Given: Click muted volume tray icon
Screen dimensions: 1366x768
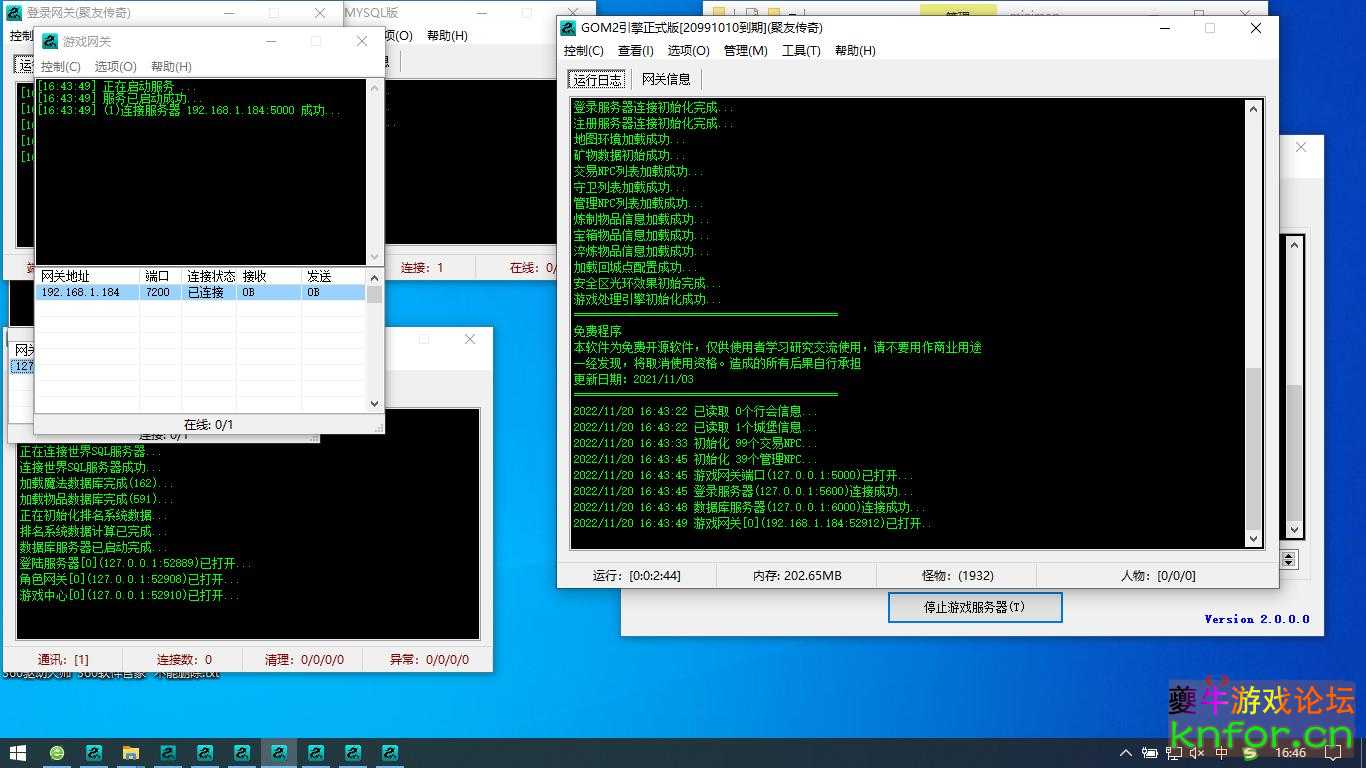Looking at the screenshot, I should (1197, 753).
